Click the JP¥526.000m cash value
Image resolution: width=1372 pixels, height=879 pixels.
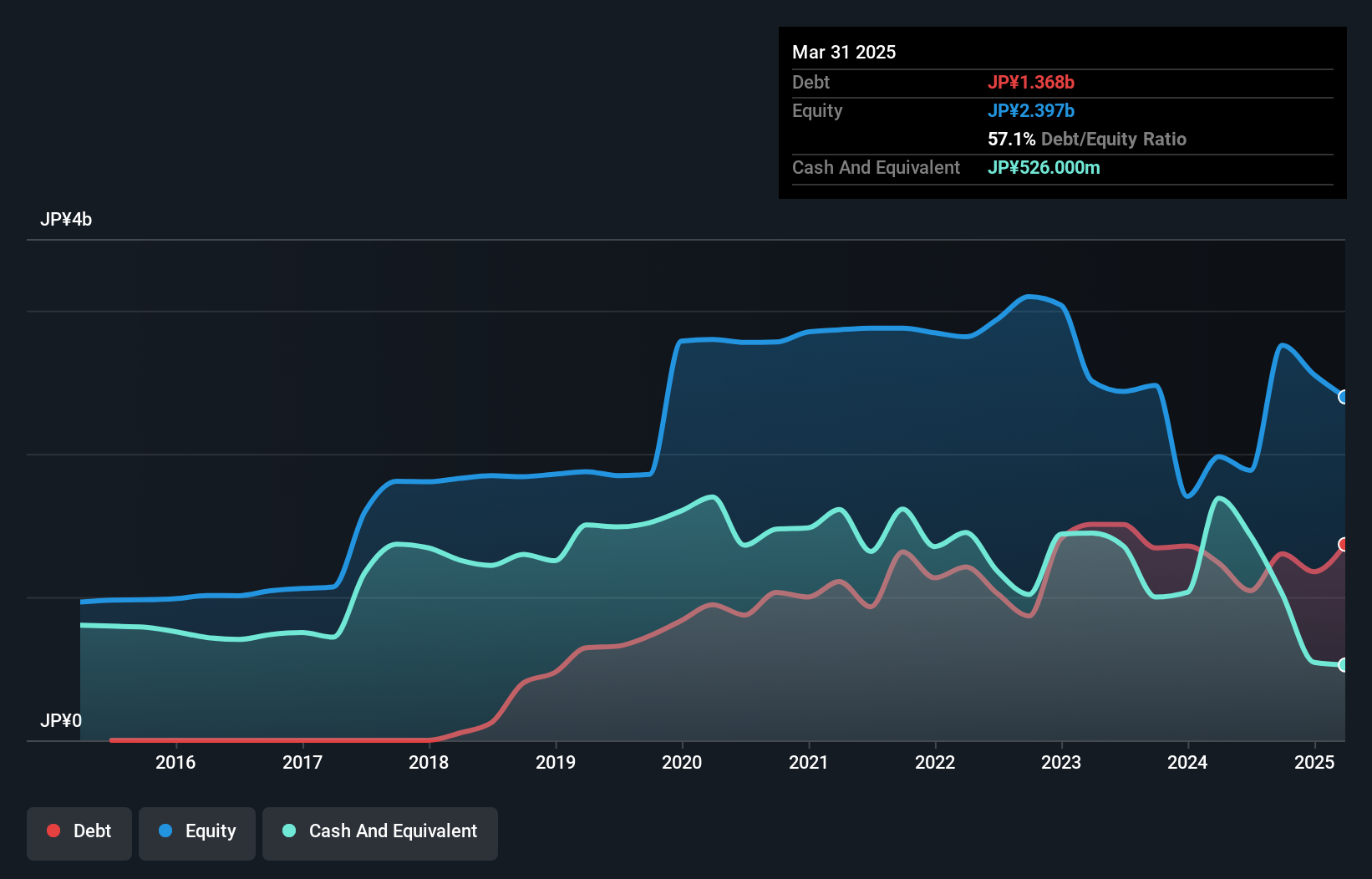[x=1044, y=167]
